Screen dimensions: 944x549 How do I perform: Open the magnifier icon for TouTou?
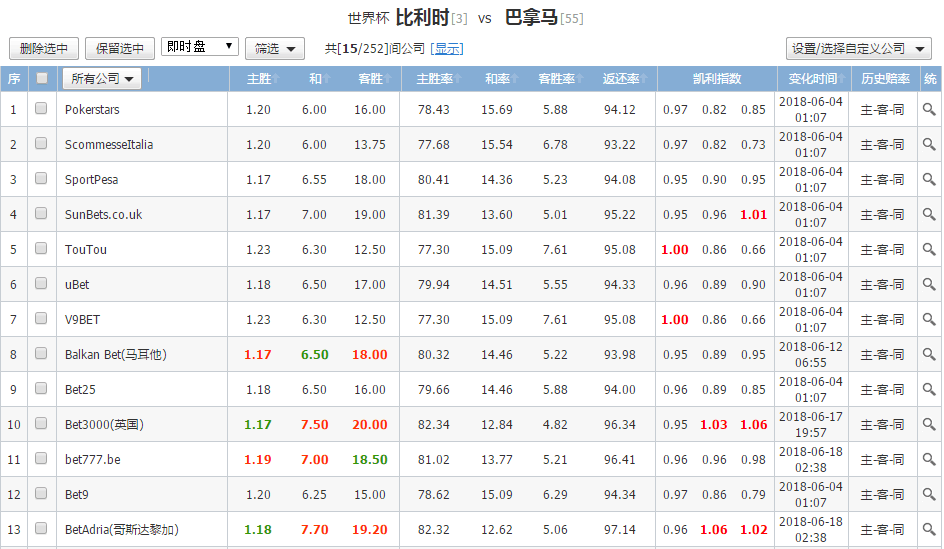pyautogui.click(x=929, y=249)
